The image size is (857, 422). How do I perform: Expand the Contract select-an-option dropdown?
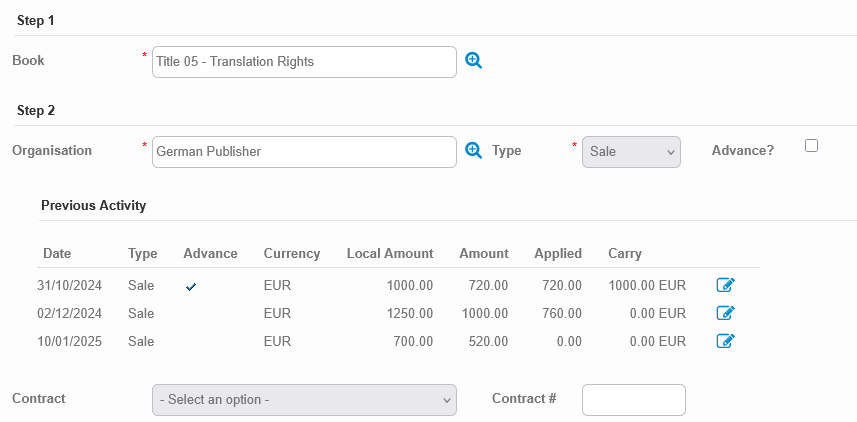[304, 399]
